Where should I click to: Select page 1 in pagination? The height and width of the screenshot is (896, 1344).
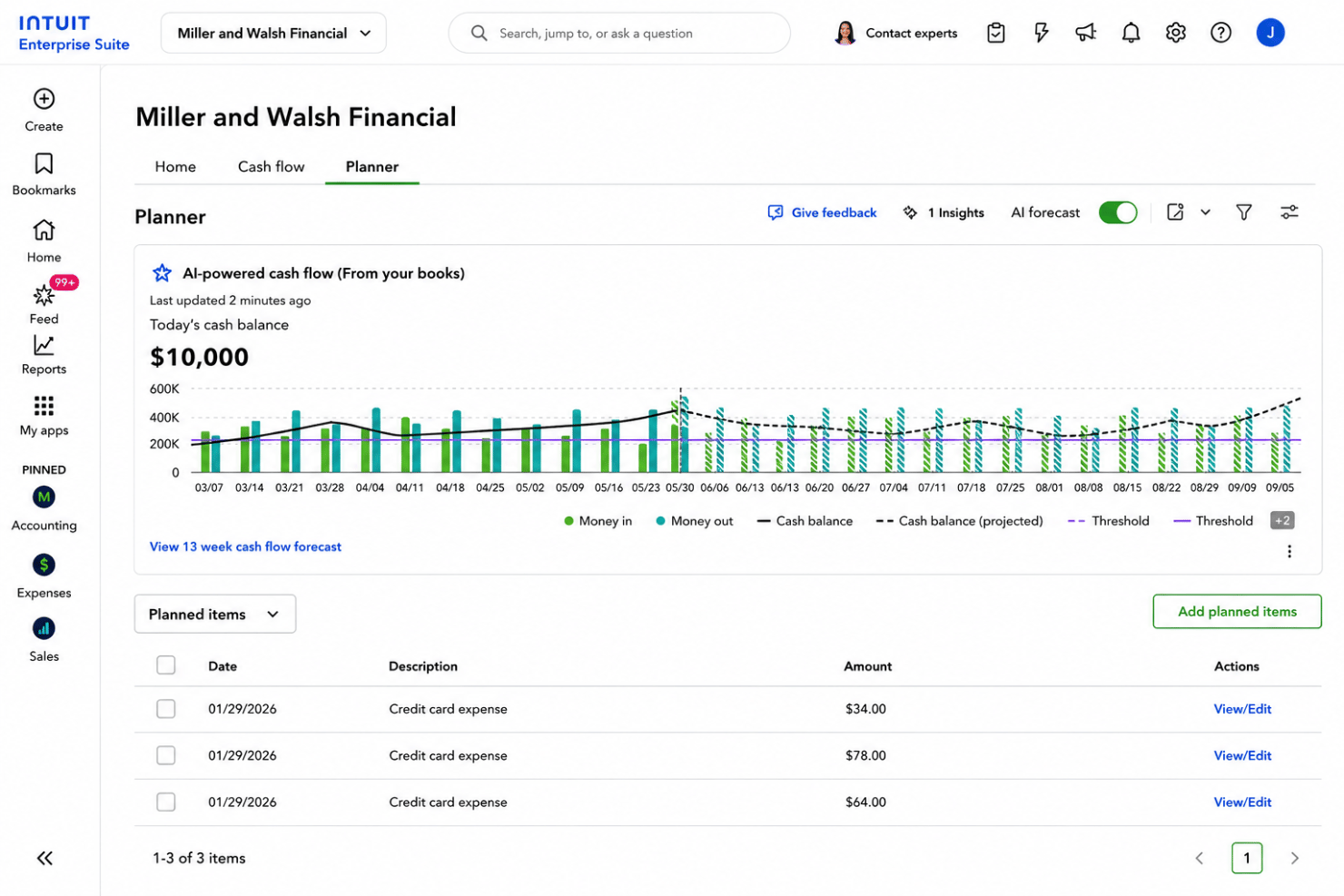pyautogui.click(x=1247, y=858)
